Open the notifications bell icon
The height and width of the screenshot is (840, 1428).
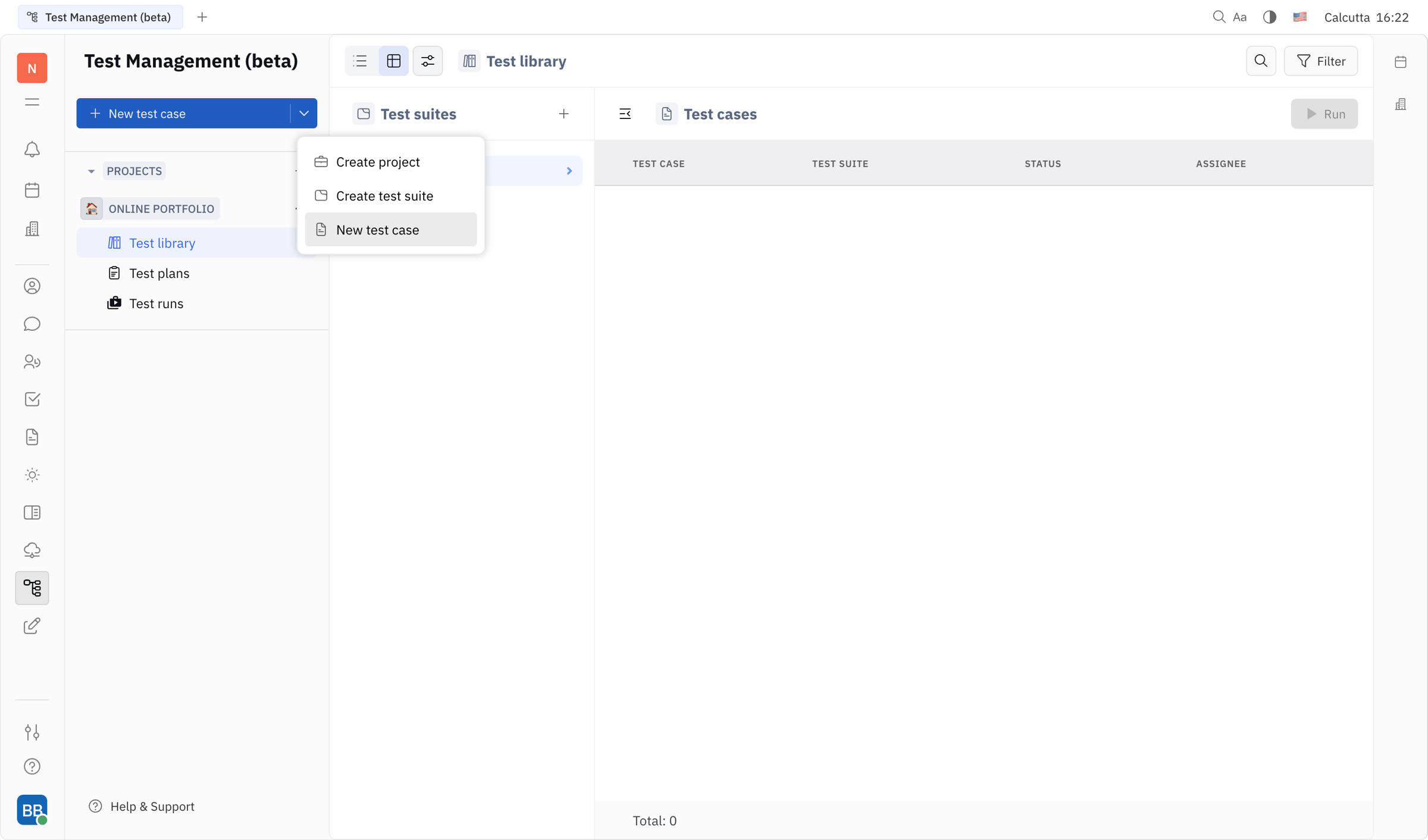(x=32, y=149)
